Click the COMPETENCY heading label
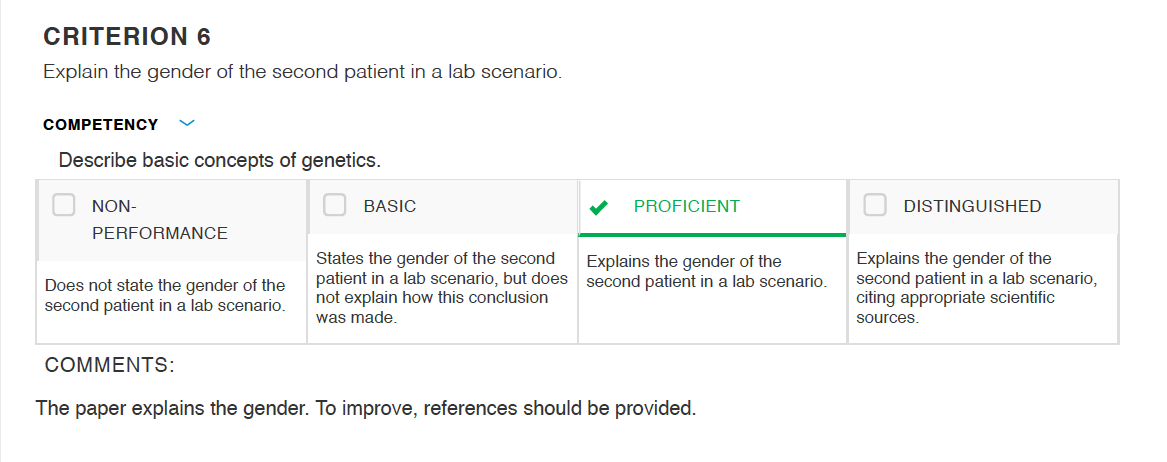The height and width of the screenshot is (462, 1167). [x=100, y=124]
